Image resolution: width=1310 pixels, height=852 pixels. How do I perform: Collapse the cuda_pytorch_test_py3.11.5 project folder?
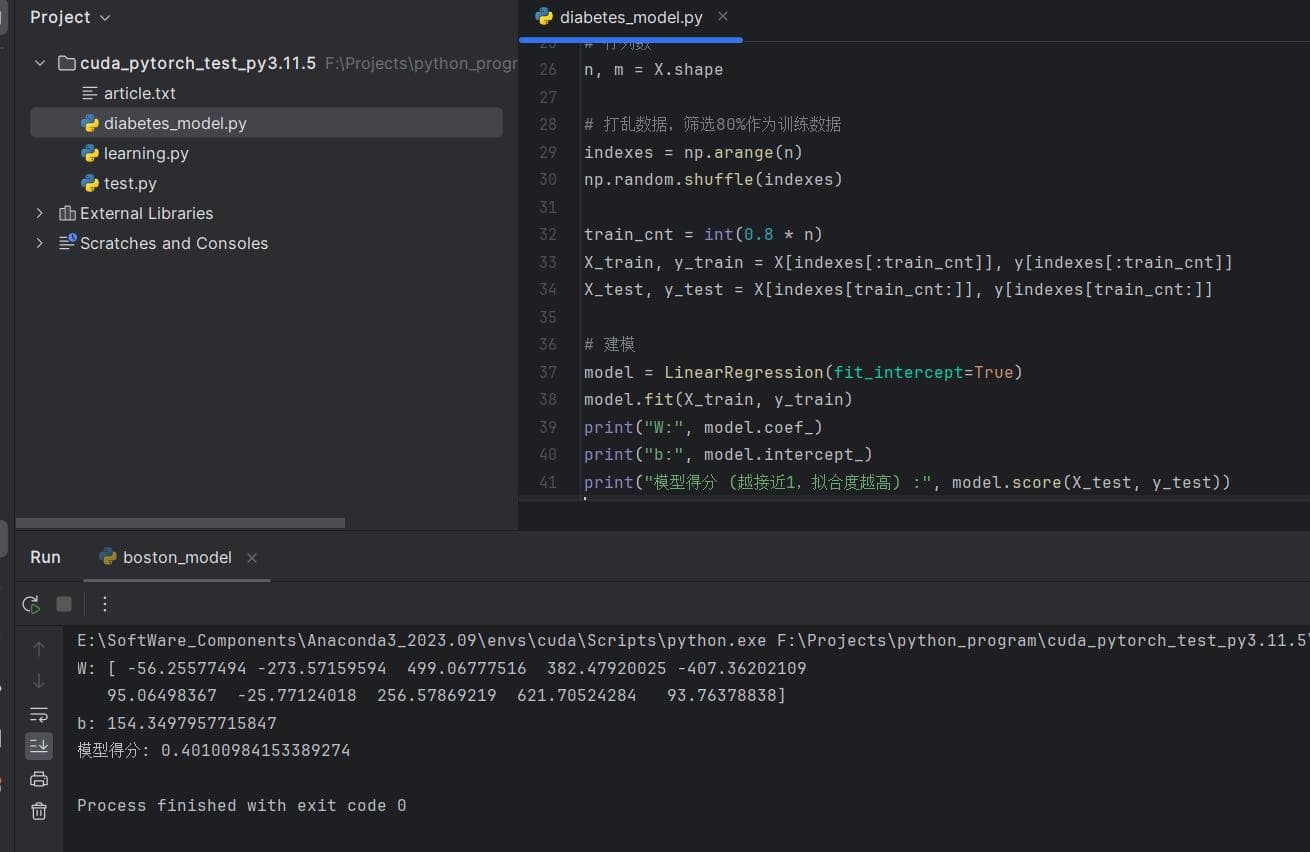coord(40,63)
